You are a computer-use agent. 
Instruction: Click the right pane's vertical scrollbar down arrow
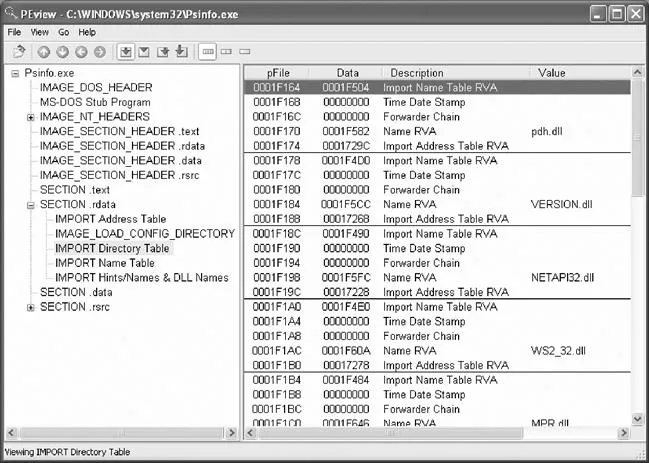coord(638,420)
